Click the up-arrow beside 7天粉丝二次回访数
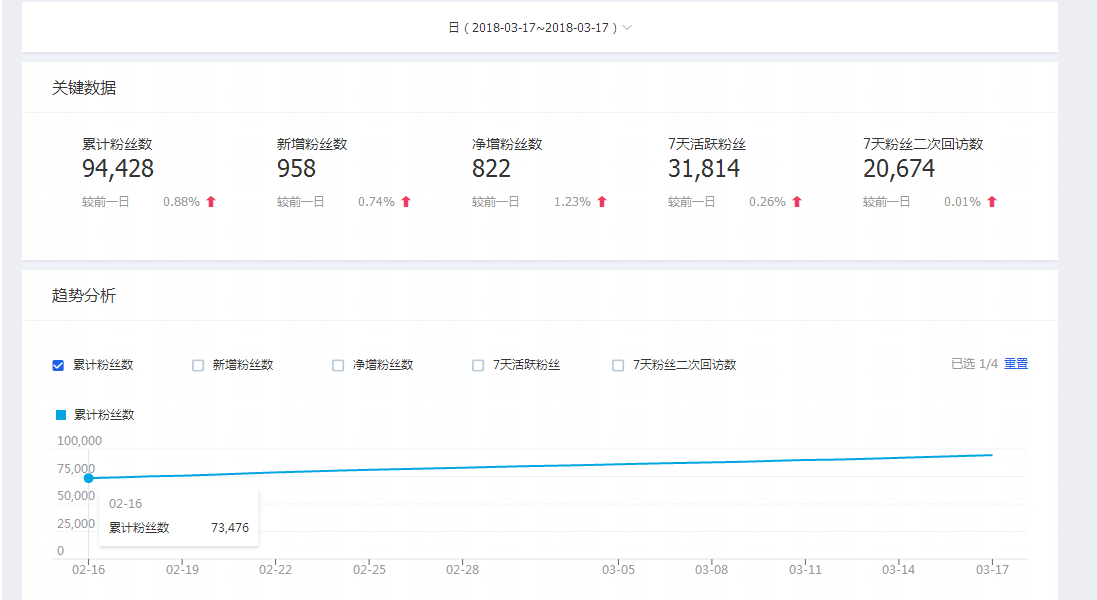This screenshot has height=600, width=1097. 991,201
